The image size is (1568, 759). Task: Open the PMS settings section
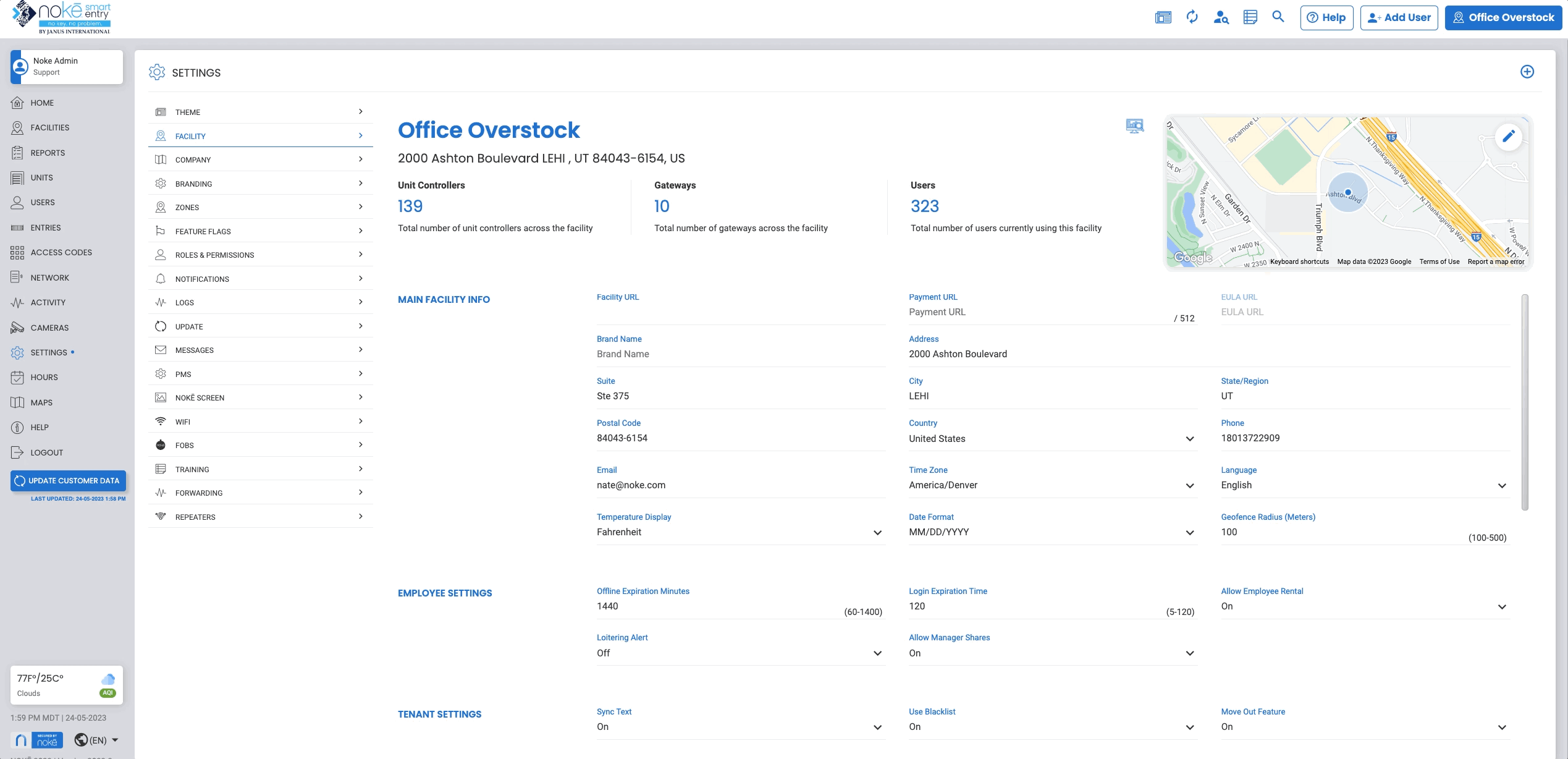coord(260,374)
